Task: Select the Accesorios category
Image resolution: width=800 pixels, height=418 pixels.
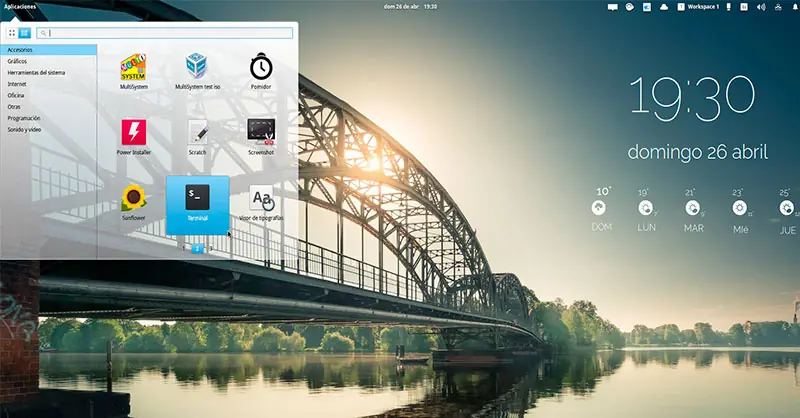Action: (48, 50)
